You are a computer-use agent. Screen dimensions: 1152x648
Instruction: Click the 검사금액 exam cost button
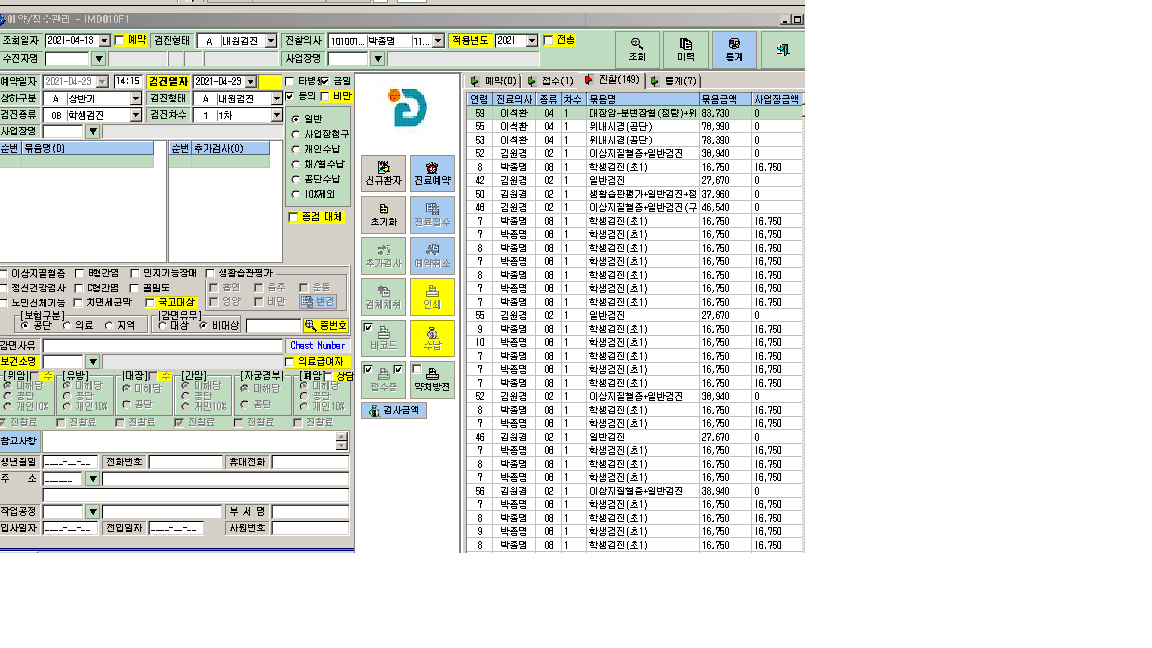click(x=394, y=410)
